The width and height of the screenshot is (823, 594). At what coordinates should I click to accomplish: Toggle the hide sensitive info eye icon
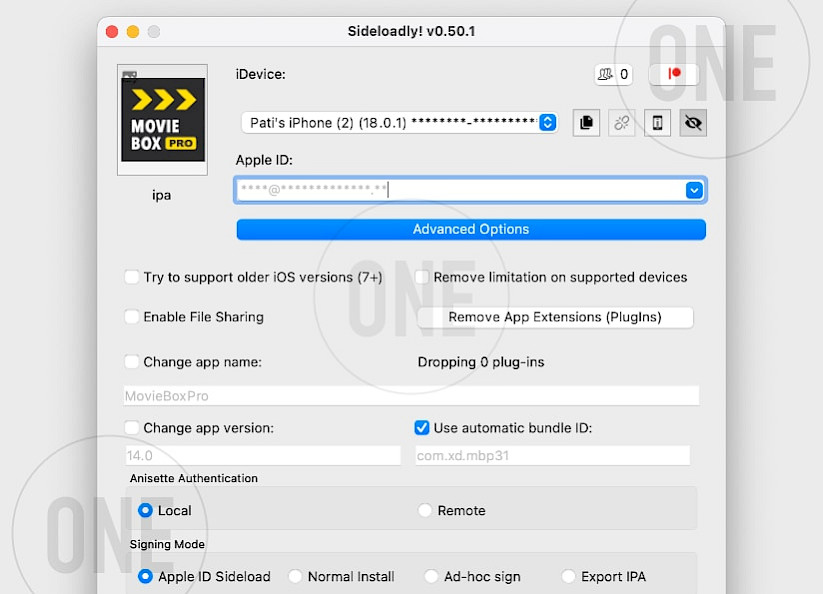click(x=693, y=123)
